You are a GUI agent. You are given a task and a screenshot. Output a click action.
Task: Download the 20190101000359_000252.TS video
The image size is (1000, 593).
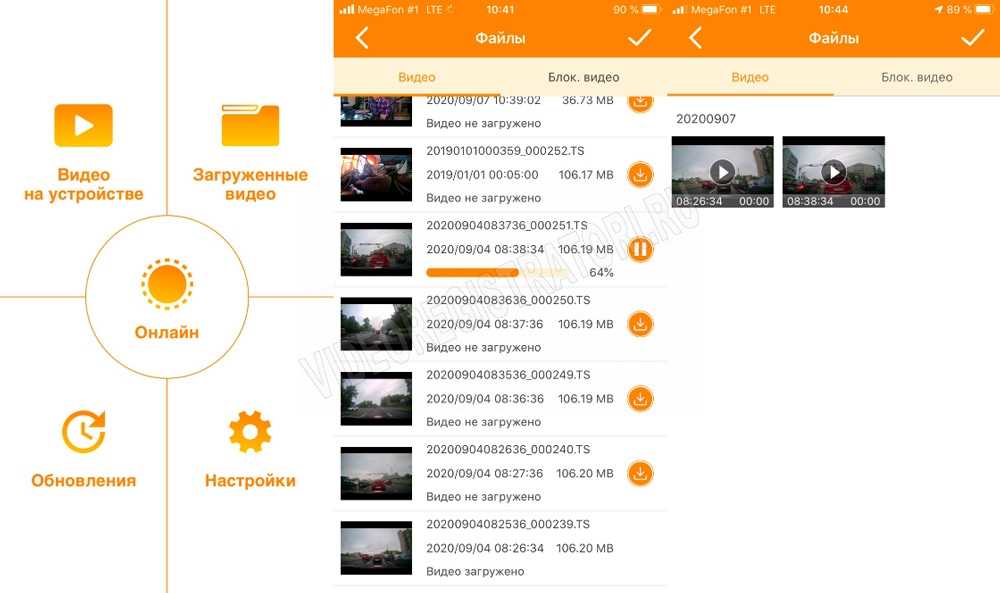640,175
